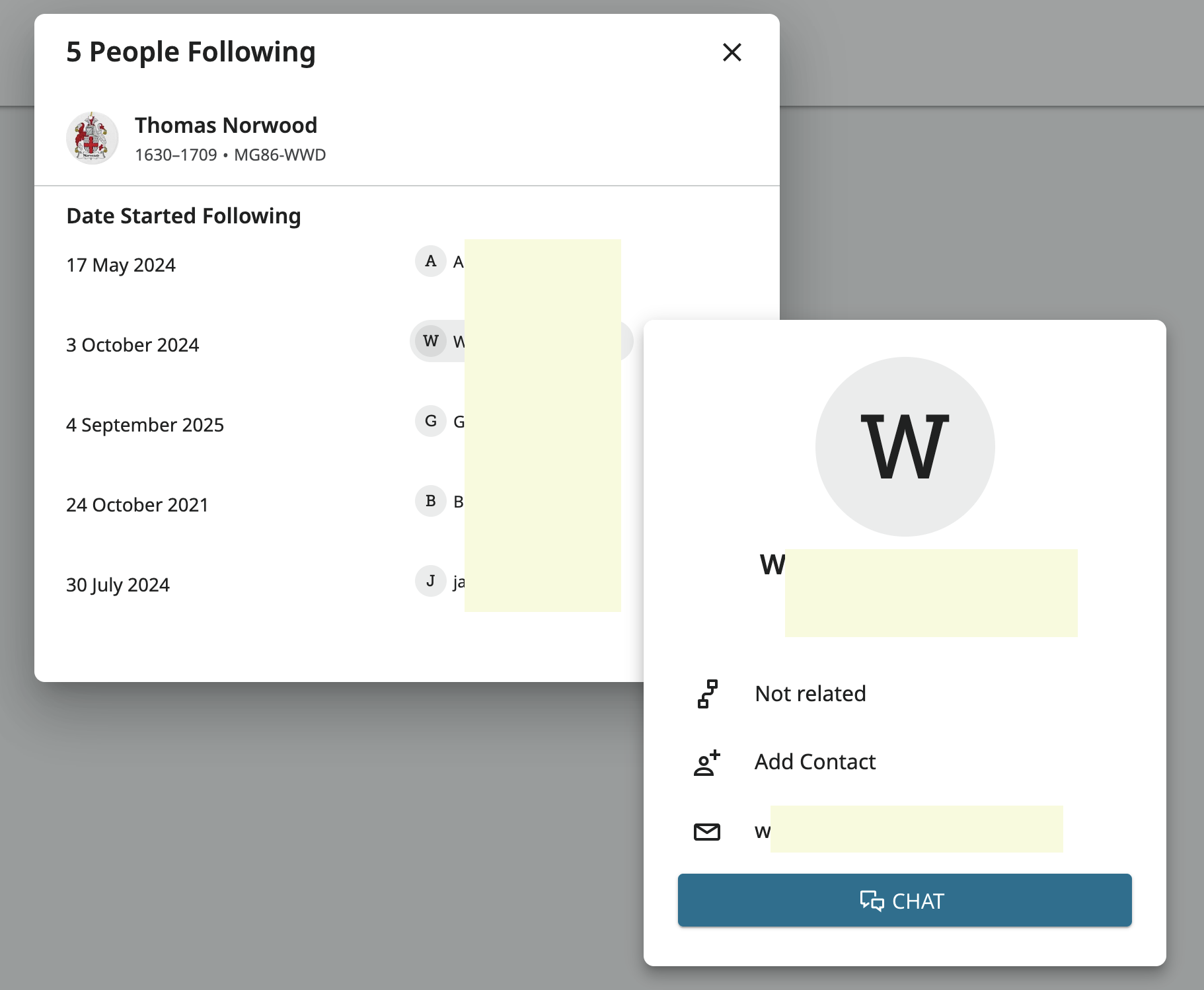Select the G avatar for 4 September 2025

431,421
